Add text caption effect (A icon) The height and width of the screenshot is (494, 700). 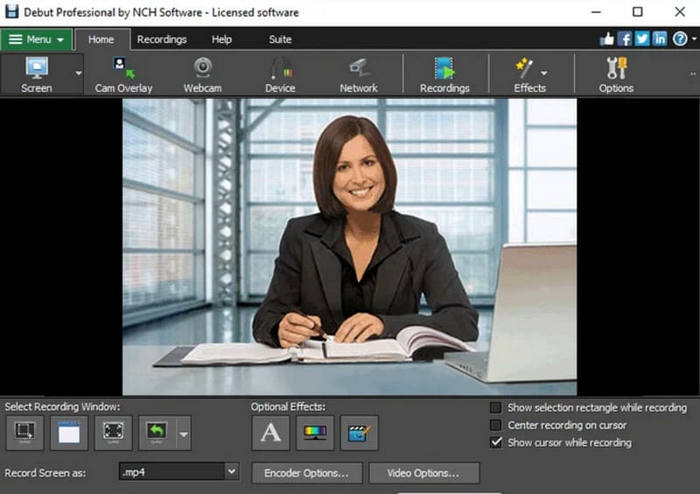pos(270,433)
